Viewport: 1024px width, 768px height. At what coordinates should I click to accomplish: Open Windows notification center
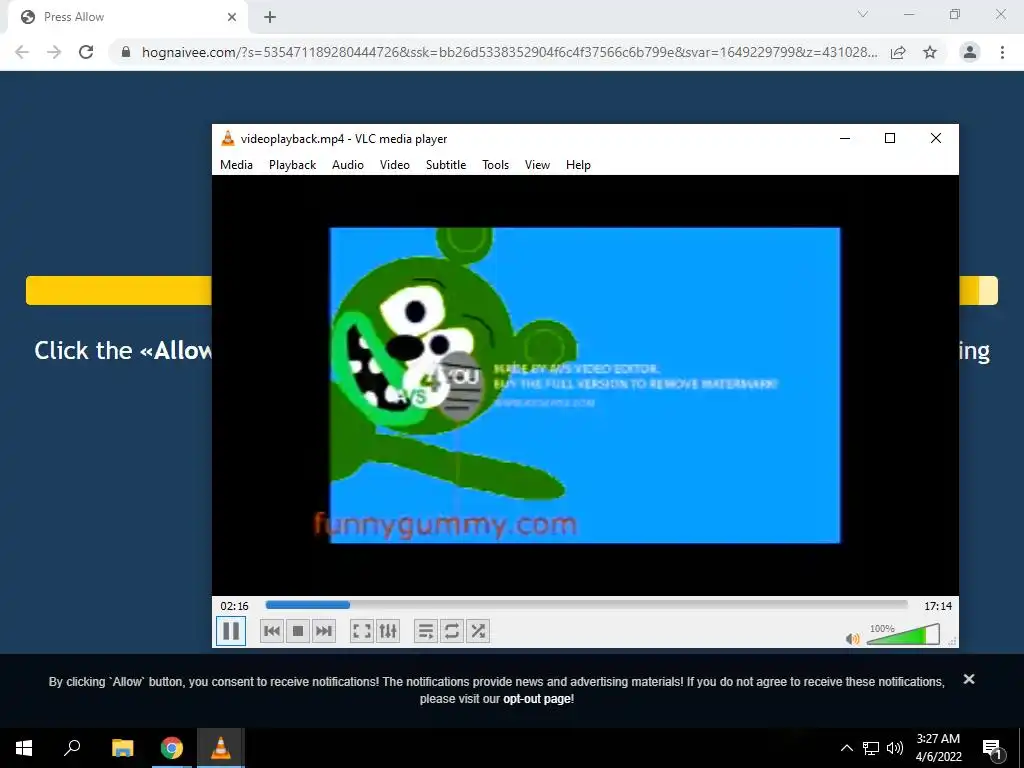pyautogui.click(x=993, y=748)
